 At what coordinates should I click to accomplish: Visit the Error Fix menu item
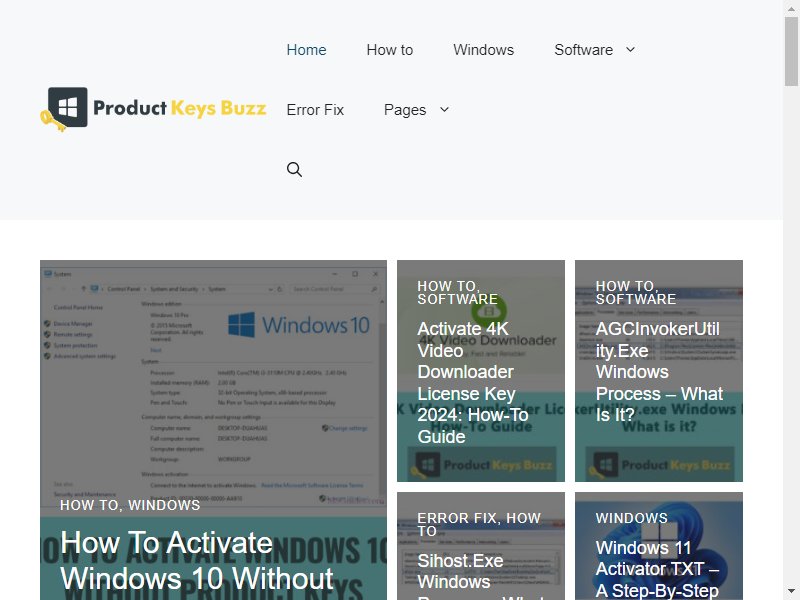(x=315, y=110)
